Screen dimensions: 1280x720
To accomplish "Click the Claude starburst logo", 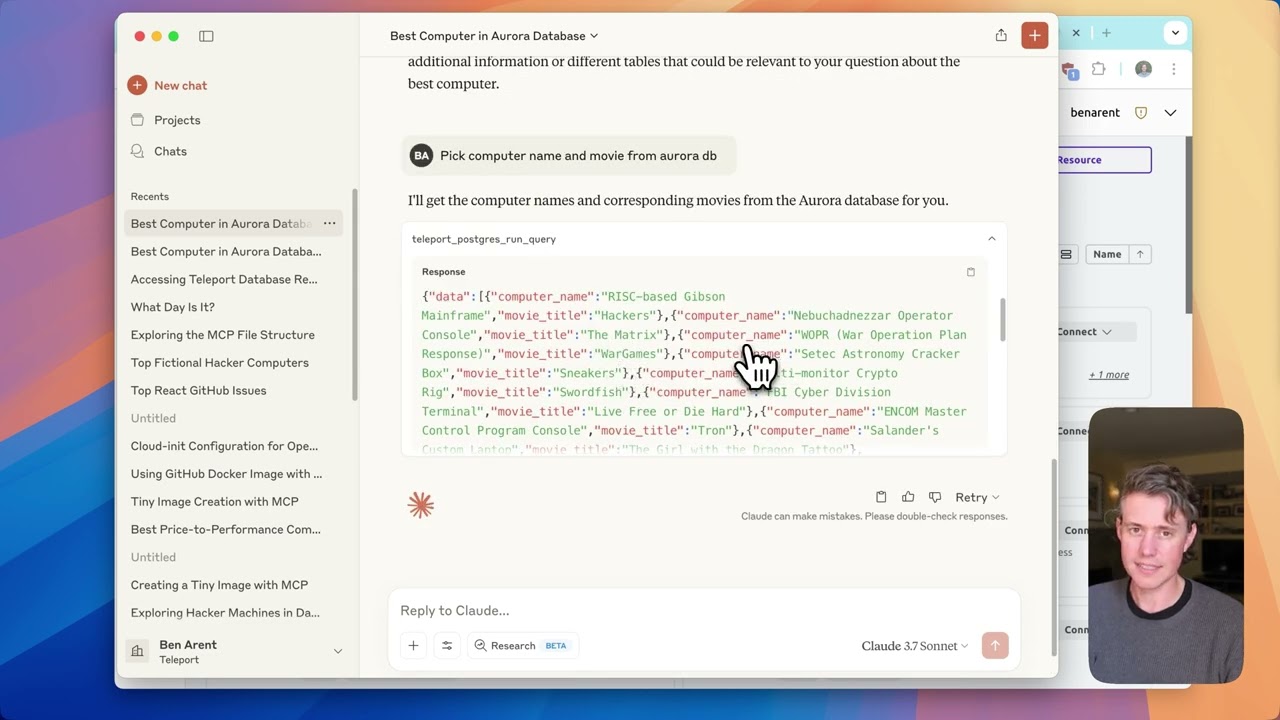I will pyautogui.click(x=421, y=505).
